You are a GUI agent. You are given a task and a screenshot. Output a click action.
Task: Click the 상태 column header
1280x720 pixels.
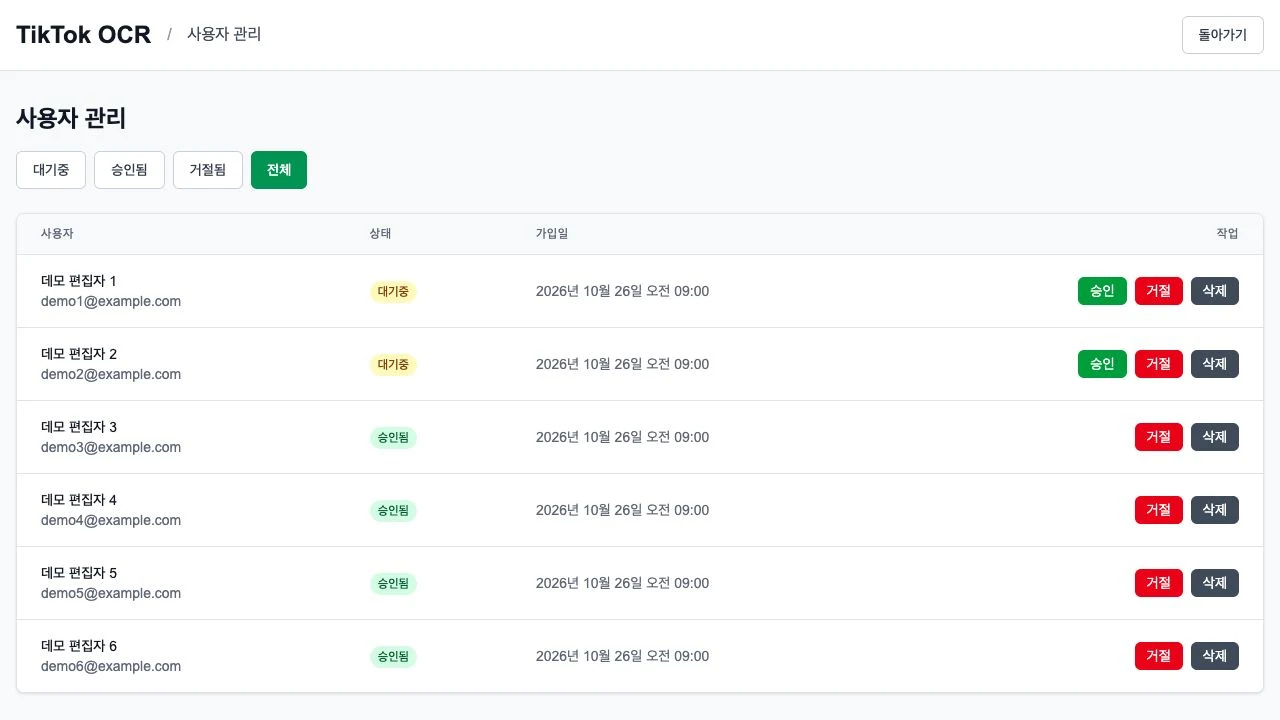(380, 233)
